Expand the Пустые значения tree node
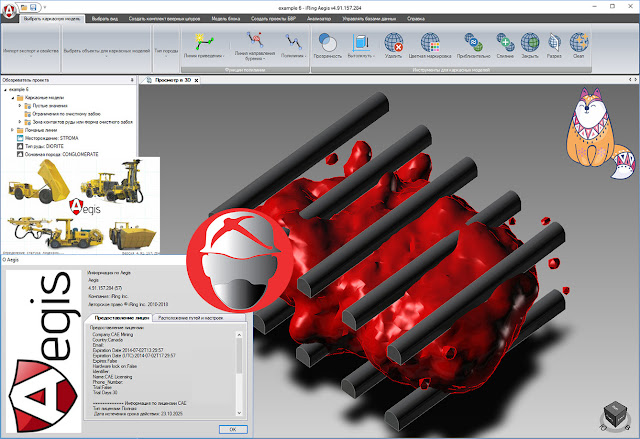 (20, 106)
